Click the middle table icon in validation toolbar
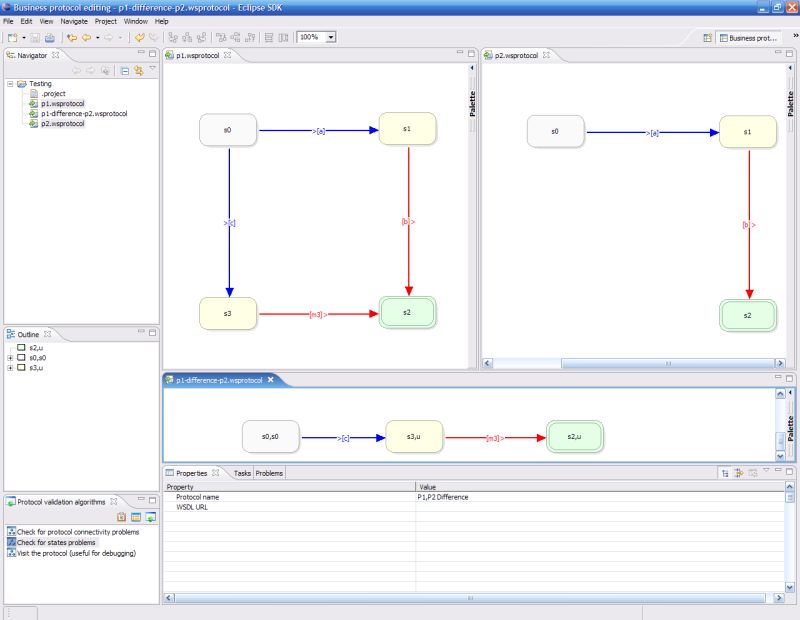The width and height of the screenshot is (800, 620). tap(136, 517)
